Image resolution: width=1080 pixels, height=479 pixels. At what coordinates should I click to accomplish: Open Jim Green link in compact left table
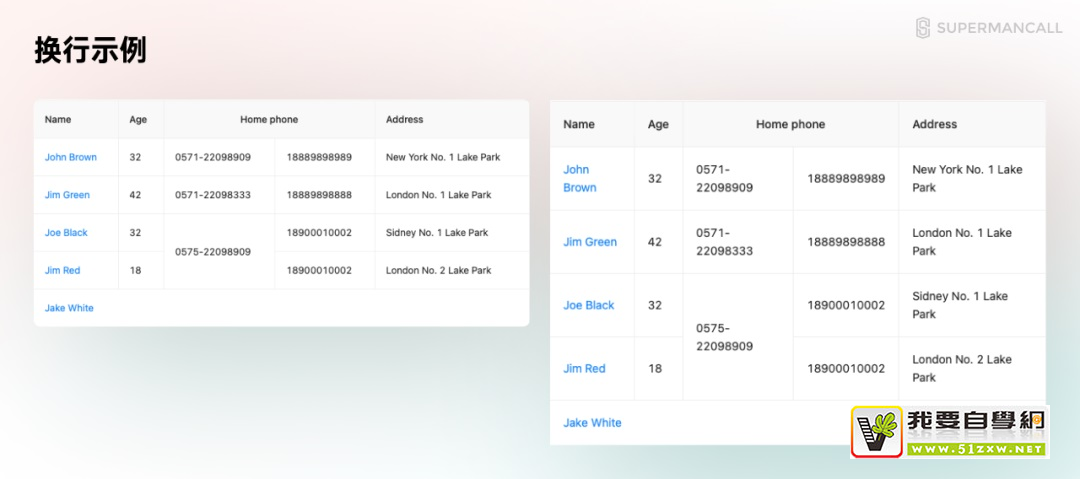coord(67,195)
